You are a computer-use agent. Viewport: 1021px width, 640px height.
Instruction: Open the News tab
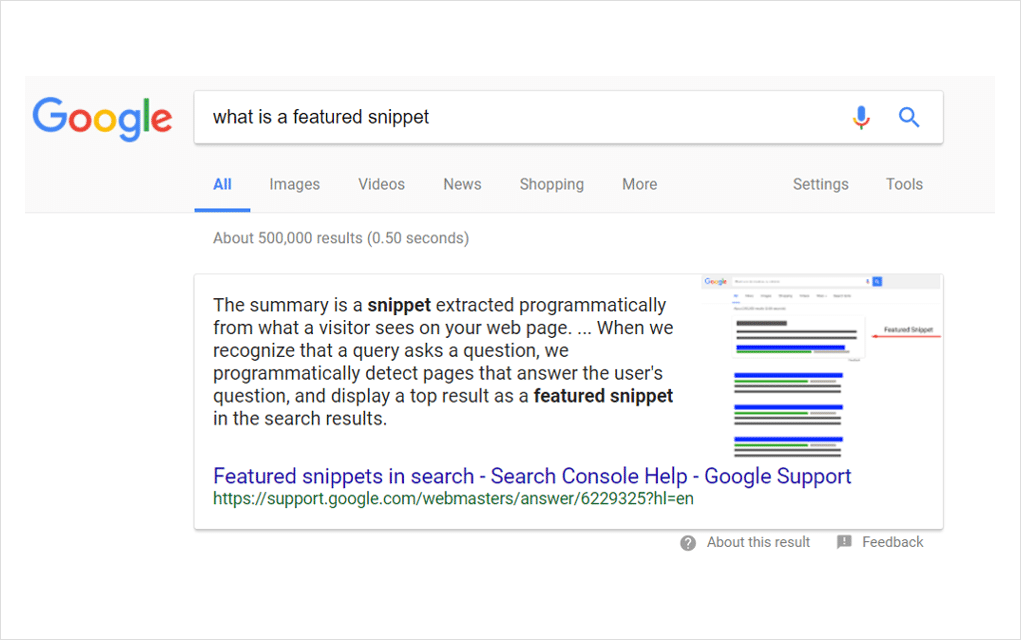[462, 184]
